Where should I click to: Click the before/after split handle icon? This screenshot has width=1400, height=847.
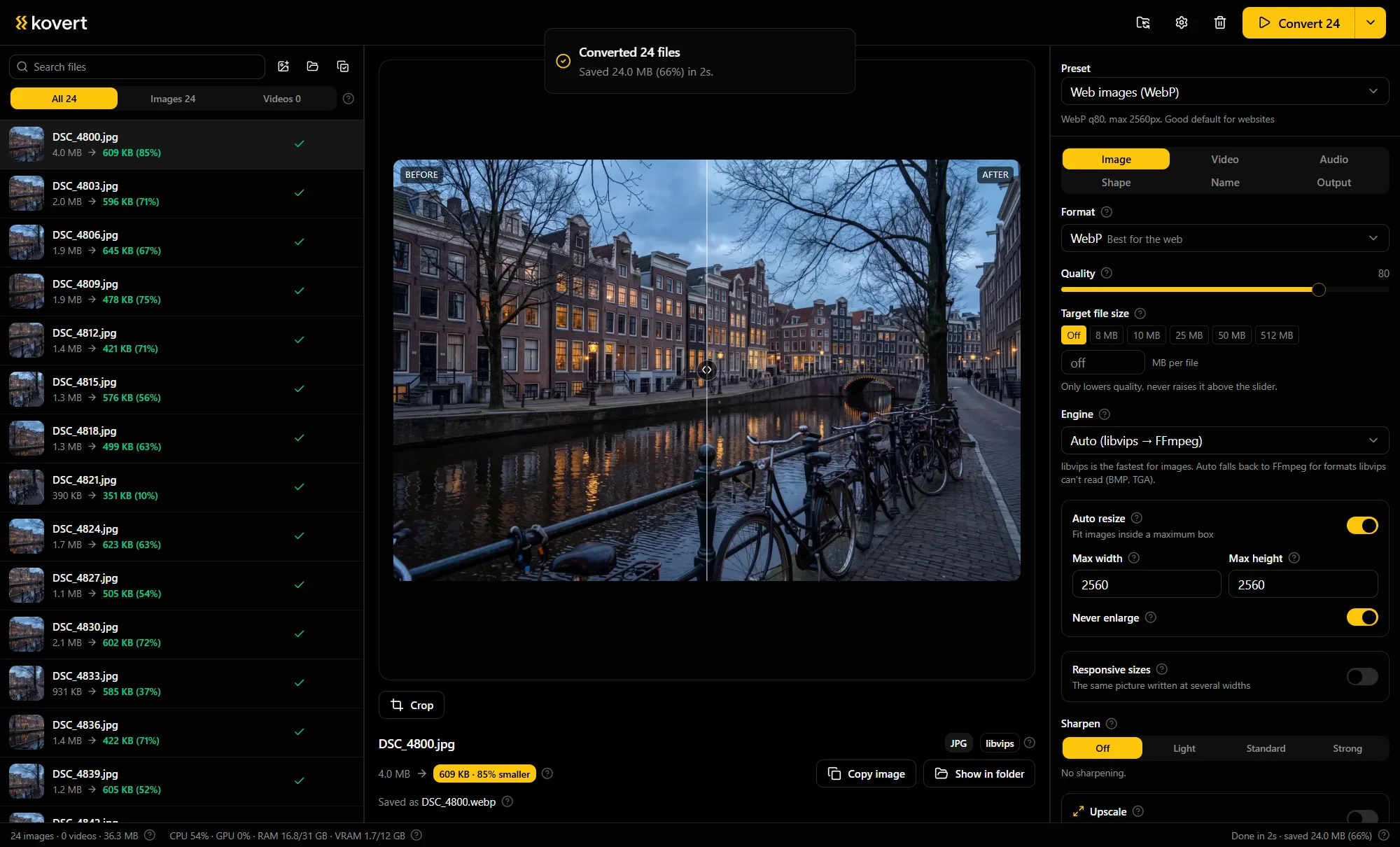pyautogui.click(x=707, y=370)
